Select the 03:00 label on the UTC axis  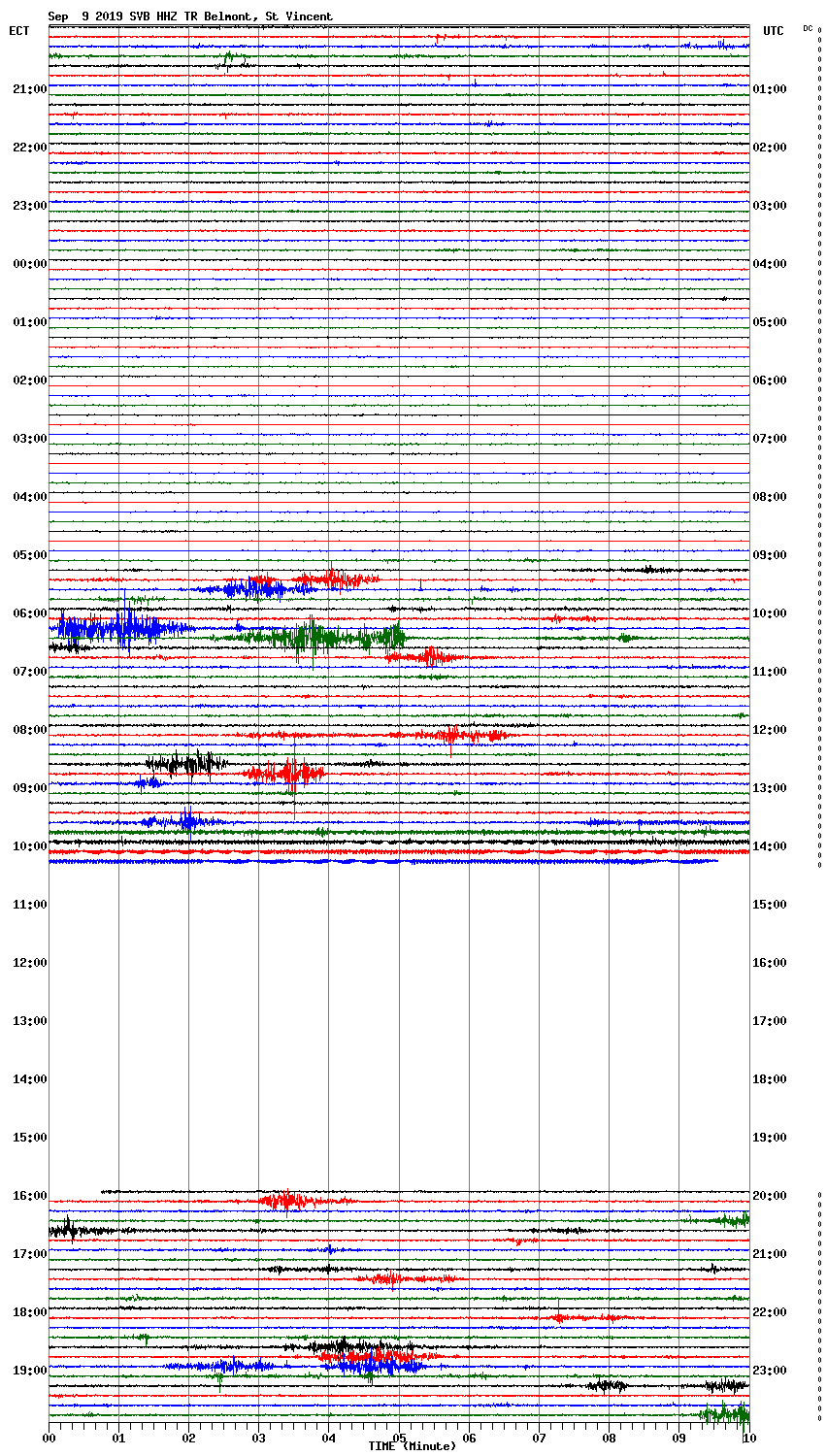(x=770, y=206)
